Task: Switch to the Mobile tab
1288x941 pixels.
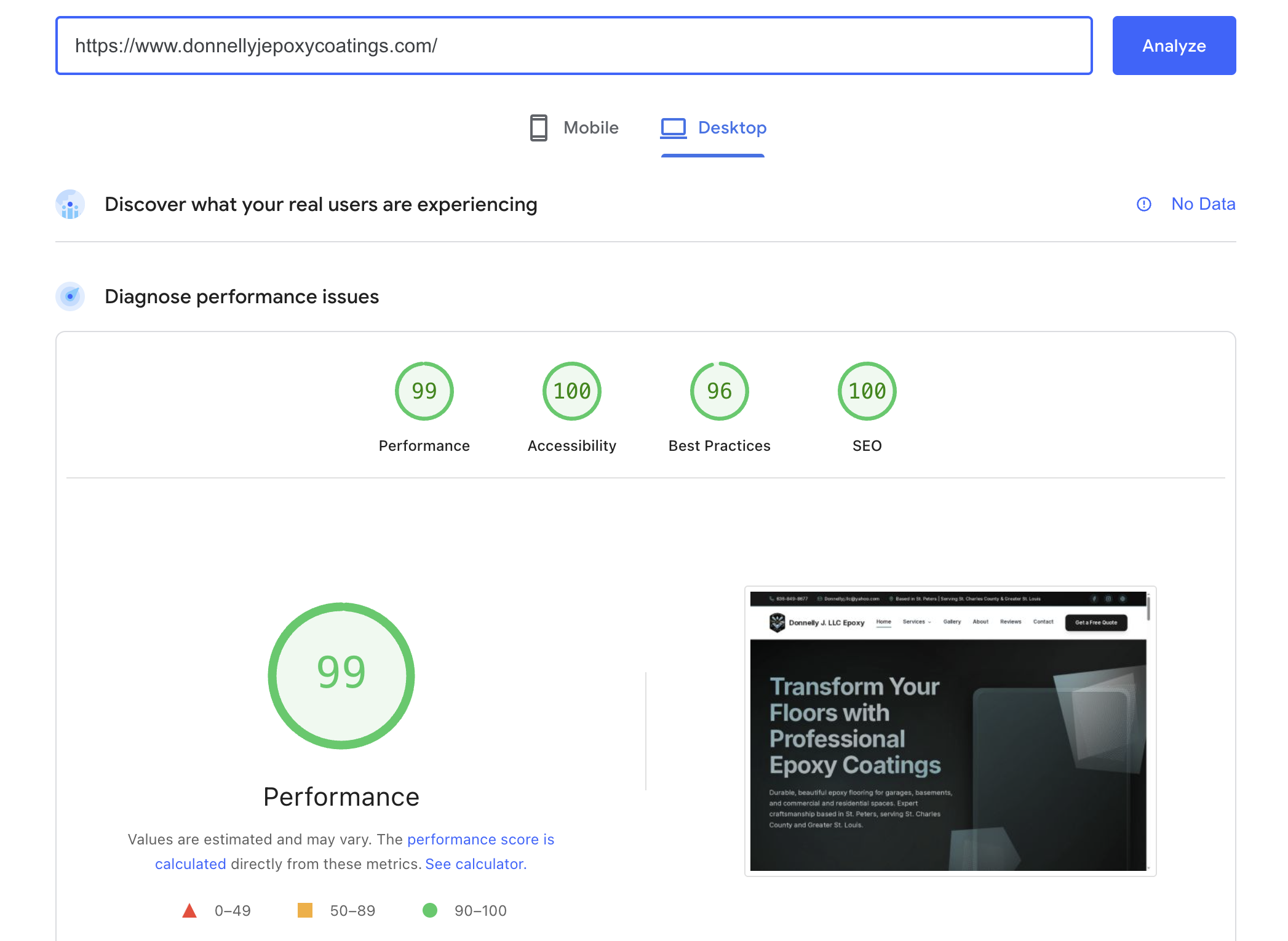Action: click(x=573, y=128)
